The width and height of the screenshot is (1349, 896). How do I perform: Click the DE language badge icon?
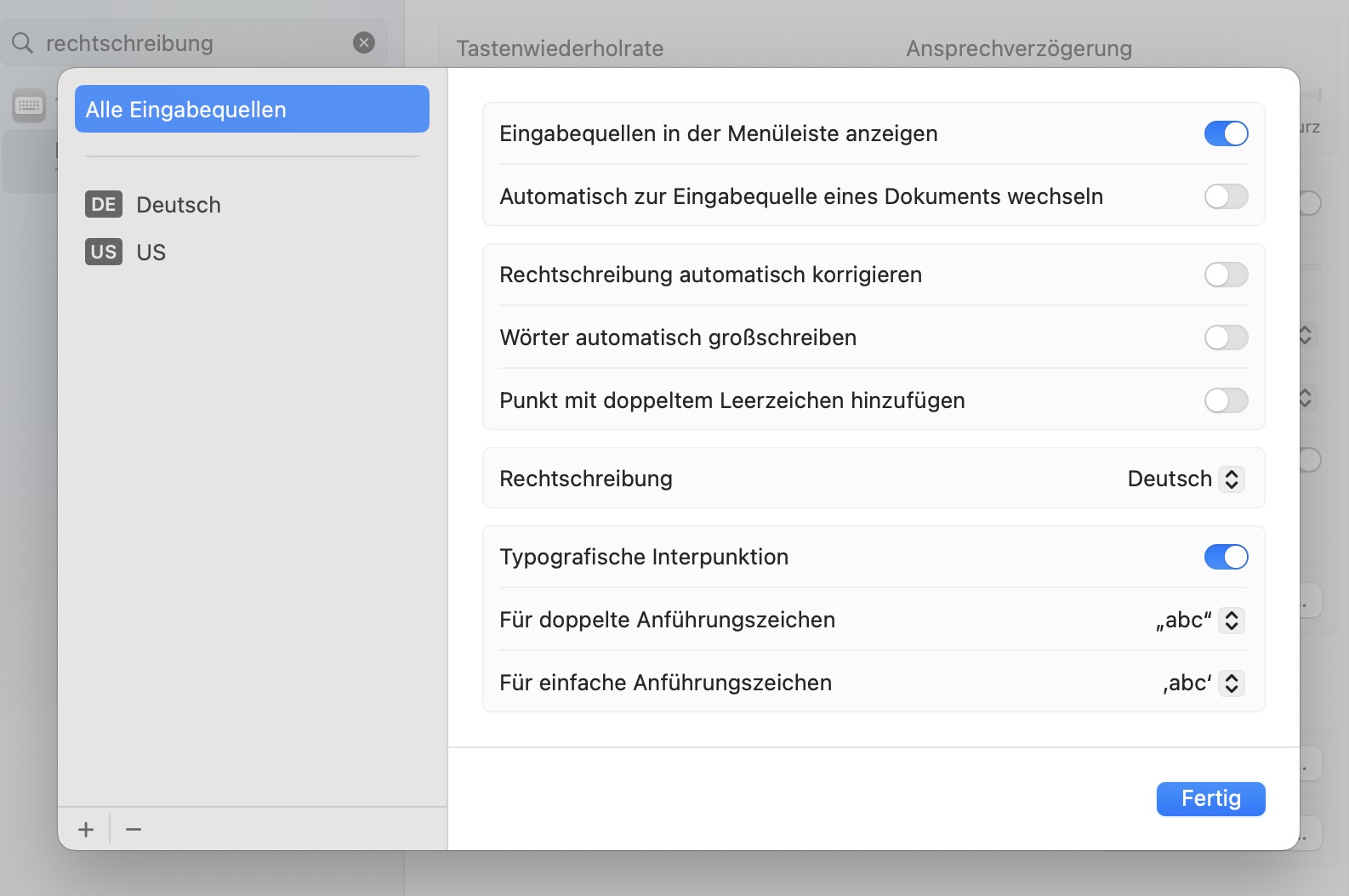click(x=104, y=204)
